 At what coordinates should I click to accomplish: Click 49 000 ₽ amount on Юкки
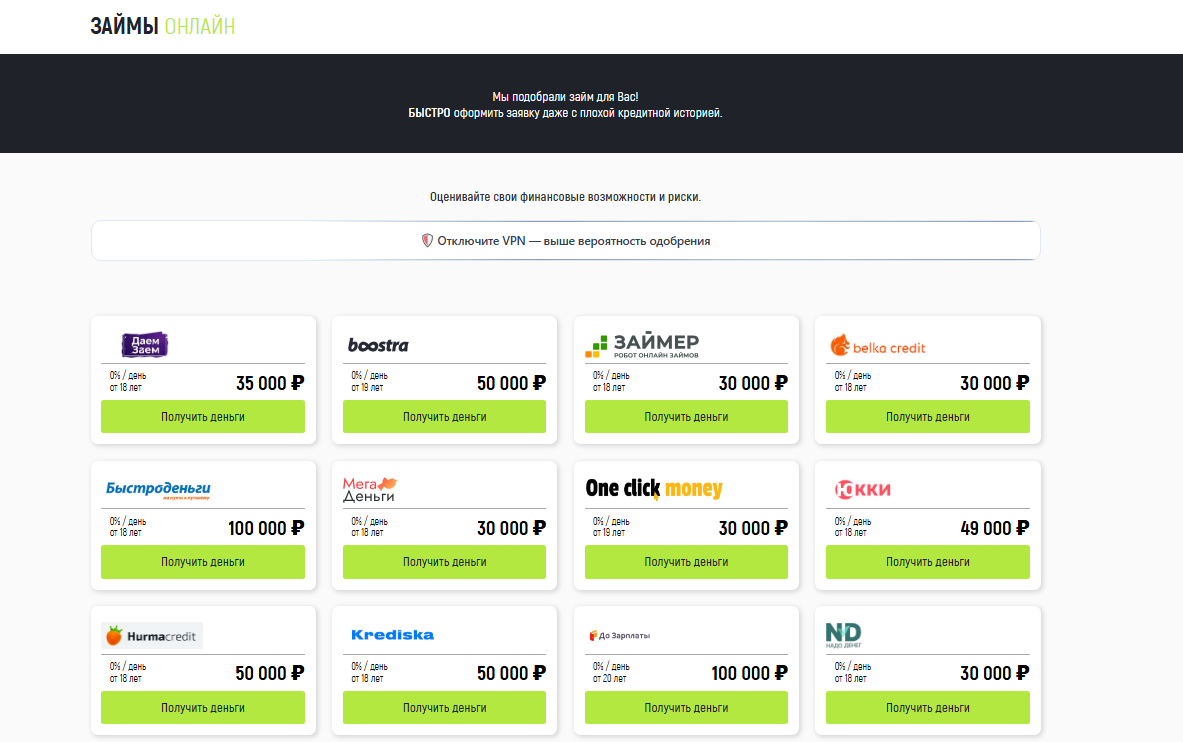[x=994, y=528]
